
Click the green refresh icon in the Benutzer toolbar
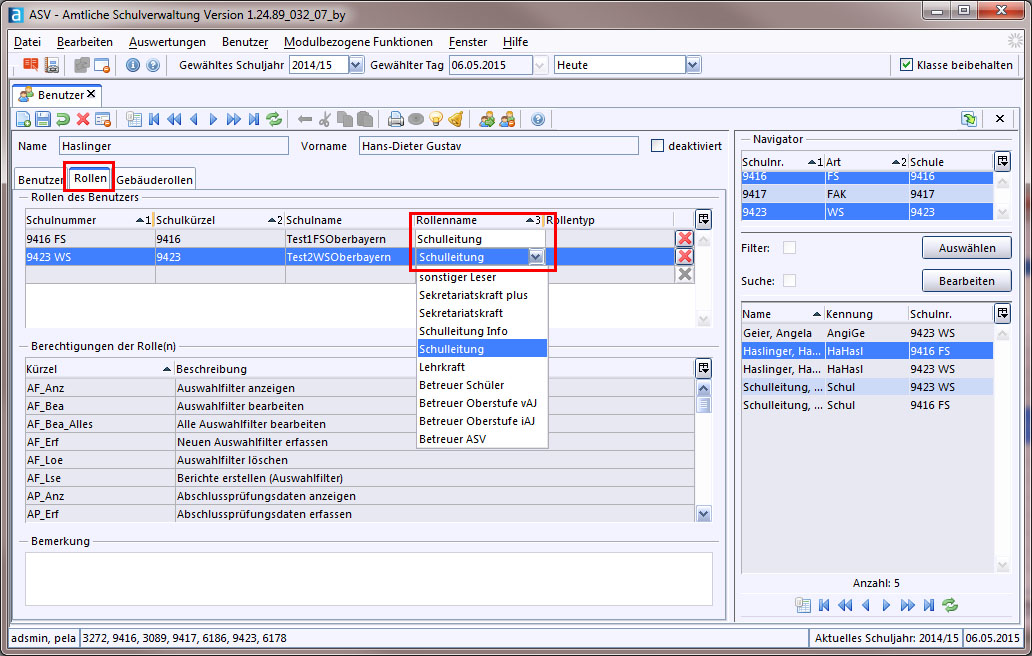[274, 119]
